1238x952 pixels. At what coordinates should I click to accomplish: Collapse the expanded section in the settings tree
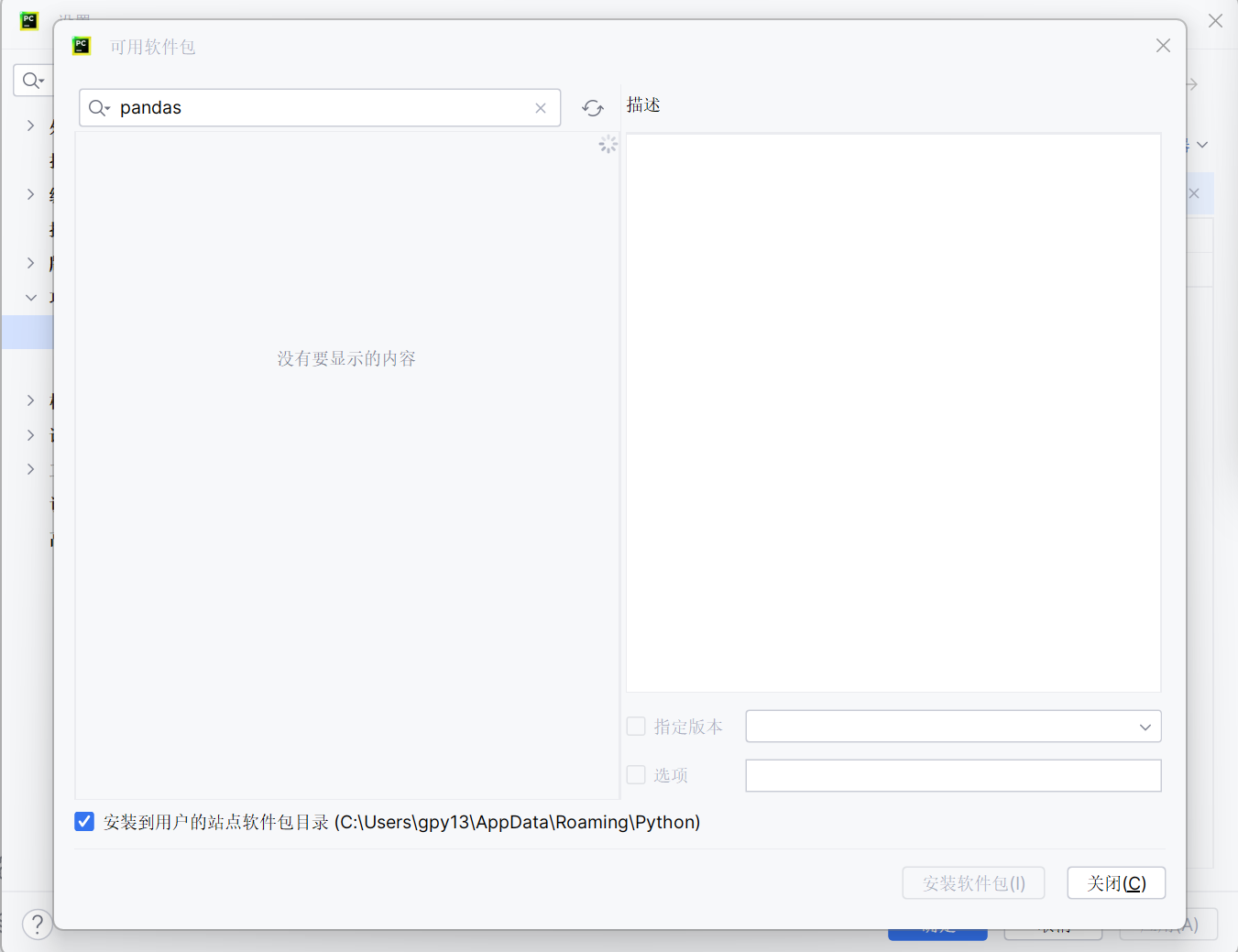click(30, 297)
